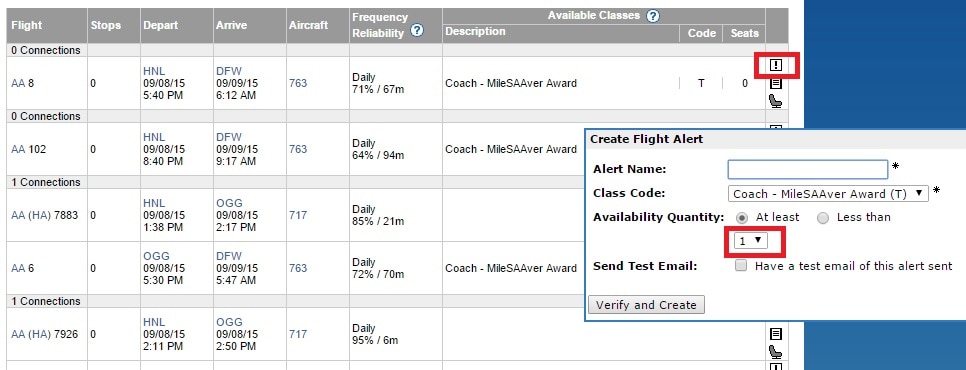Viewport: 966px width, 370px height.
Task: Open HNL departure link for AA (HA) 7926
Action: click(x=154, y=322)
